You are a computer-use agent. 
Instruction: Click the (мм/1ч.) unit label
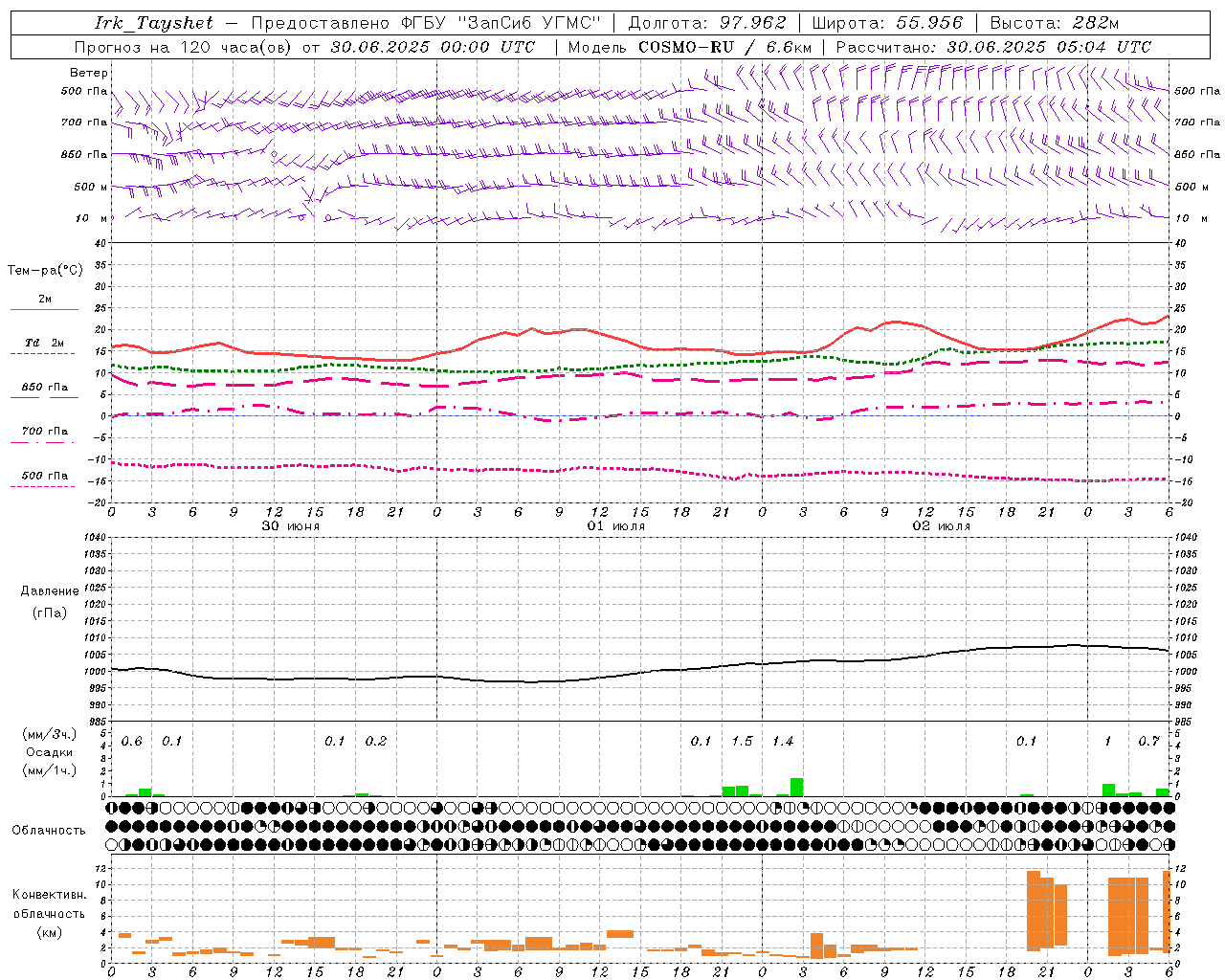tap(50, 770)
